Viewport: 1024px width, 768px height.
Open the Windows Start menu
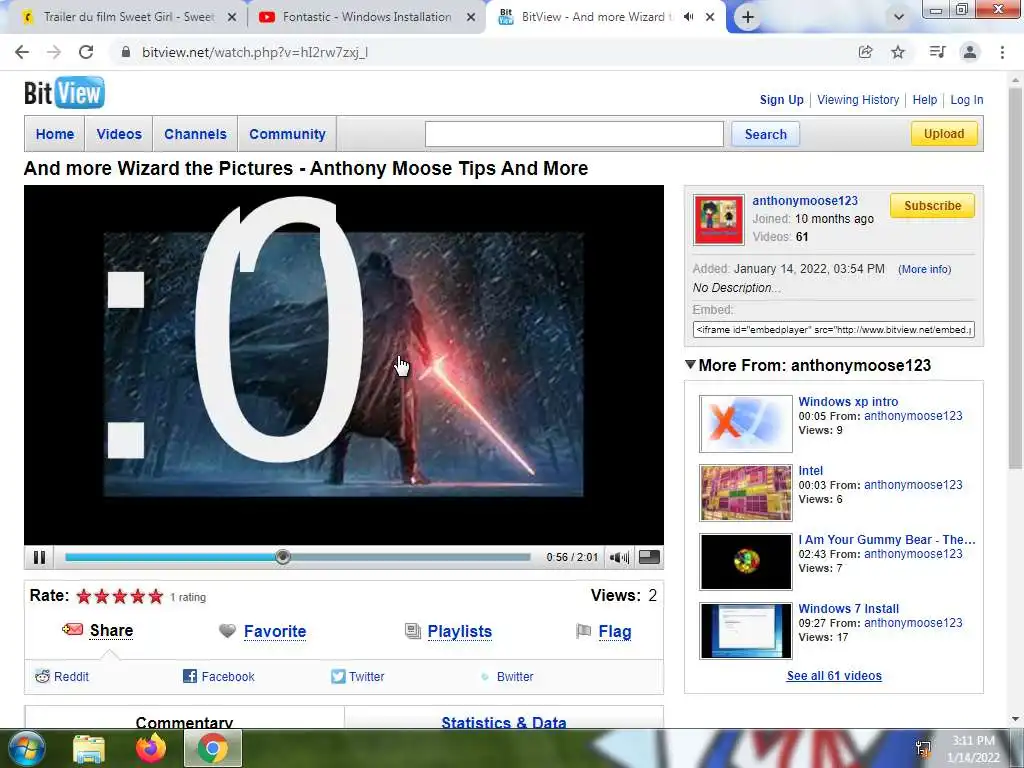point(26,748)
